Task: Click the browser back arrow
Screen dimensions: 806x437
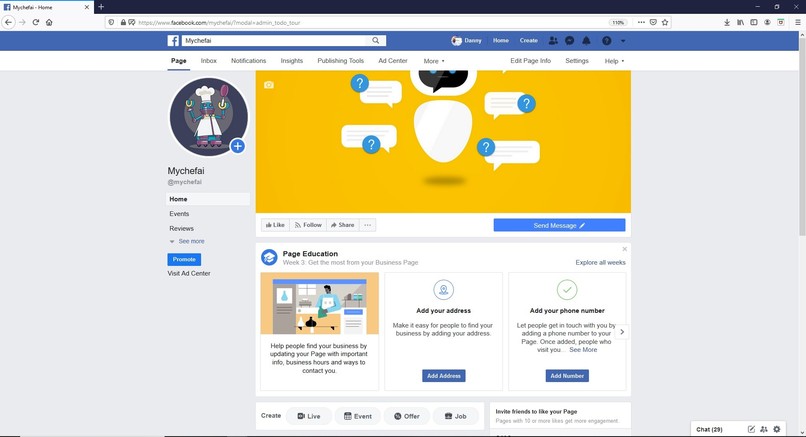Action: coord(8,22)
